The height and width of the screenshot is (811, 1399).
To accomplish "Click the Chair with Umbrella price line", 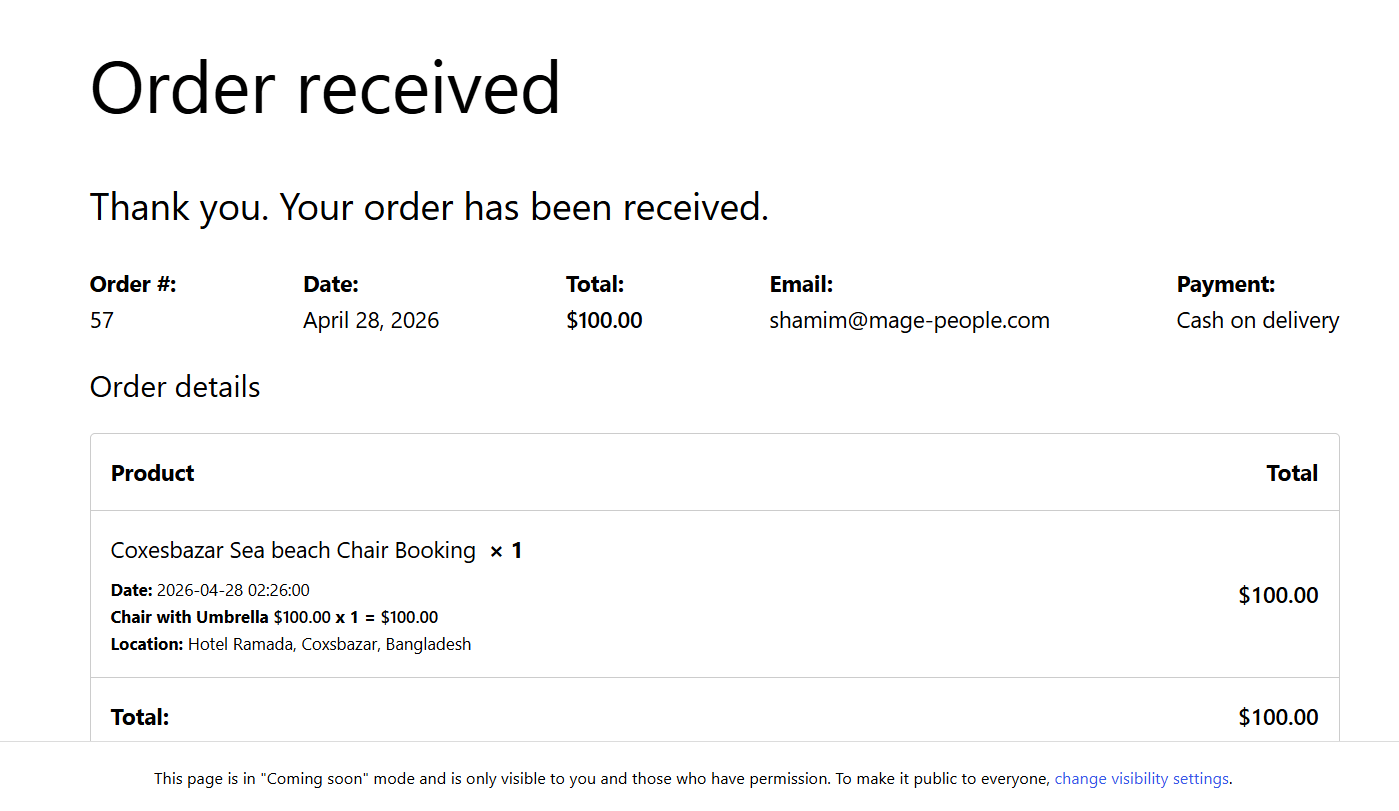I will click(x=274, y=617).
